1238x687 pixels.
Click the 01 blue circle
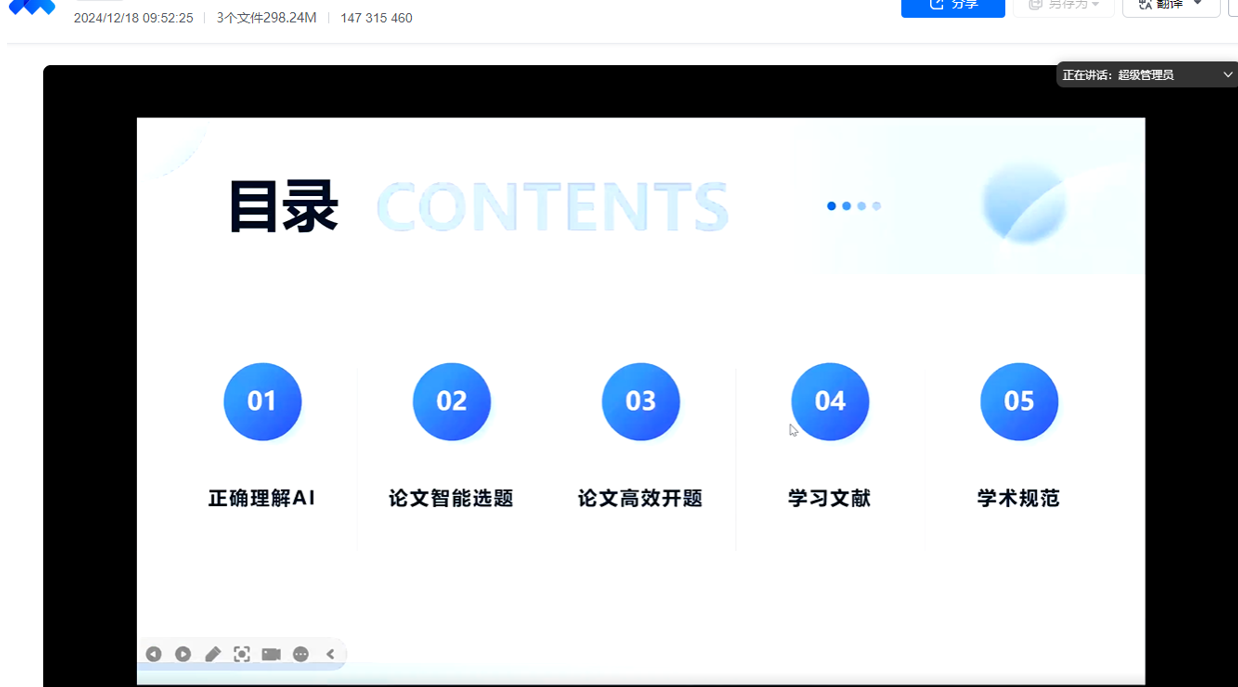(x=262, y=401)
